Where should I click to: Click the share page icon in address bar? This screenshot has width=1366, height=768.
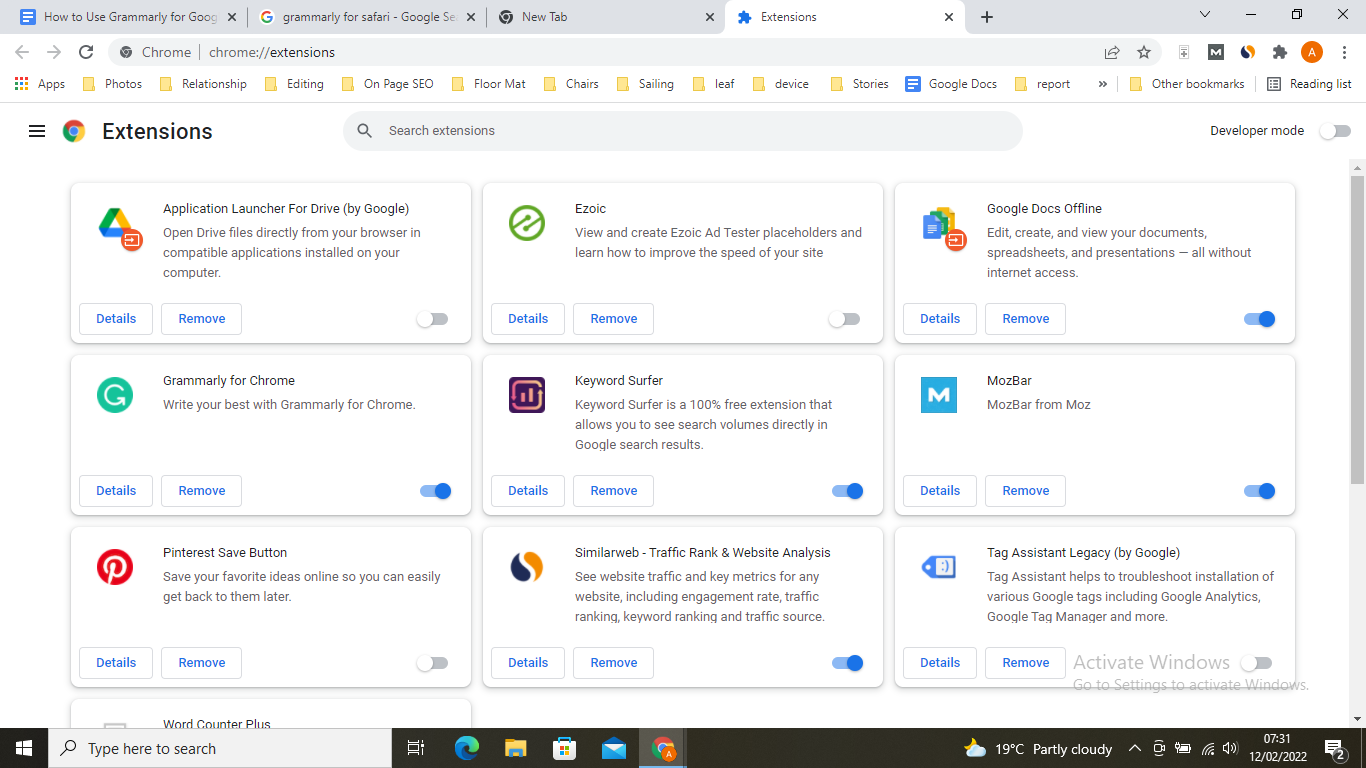point(1112,52)
